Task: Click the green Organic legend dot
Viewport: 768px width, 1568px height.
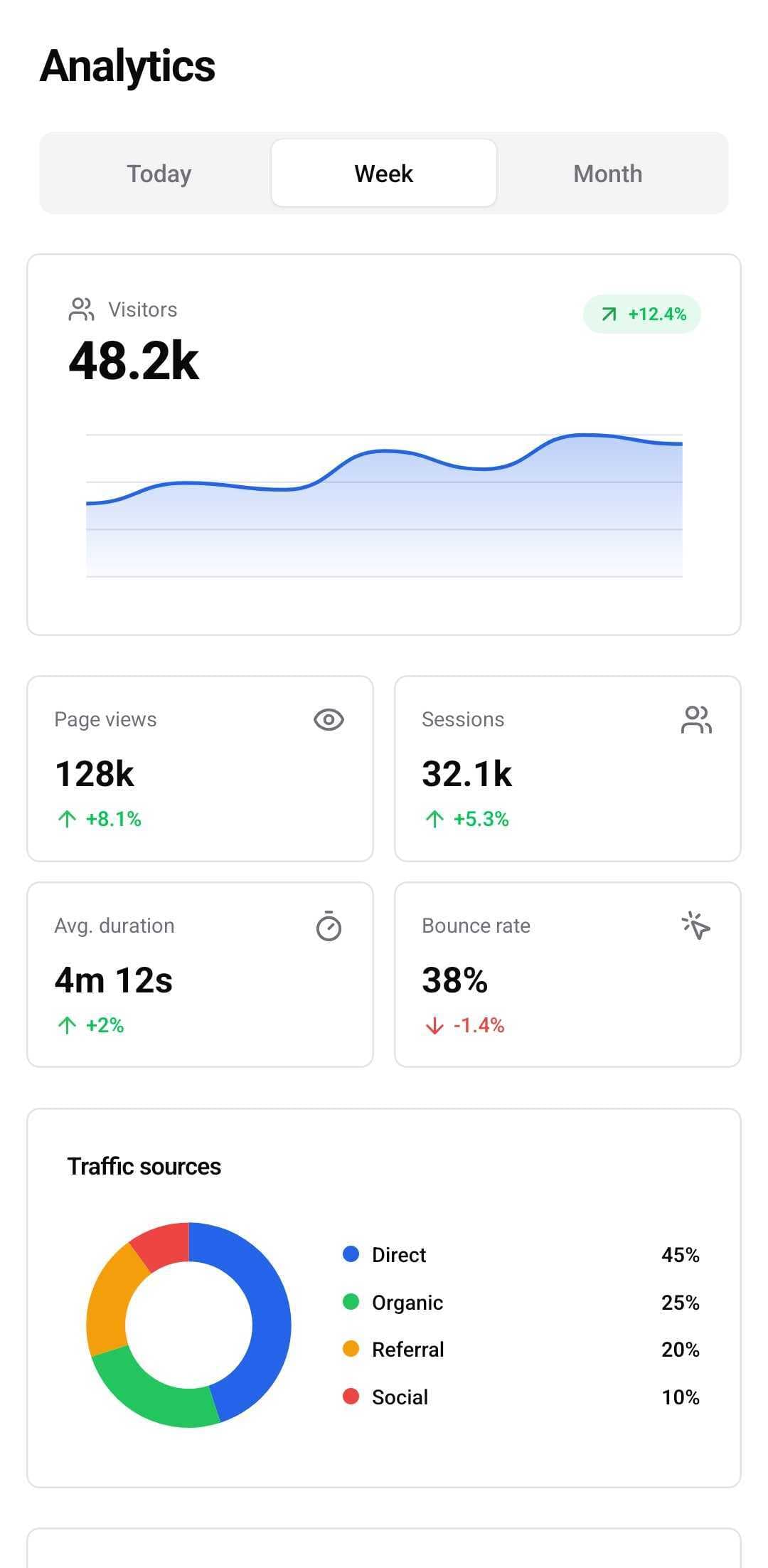Action: 351,1302
